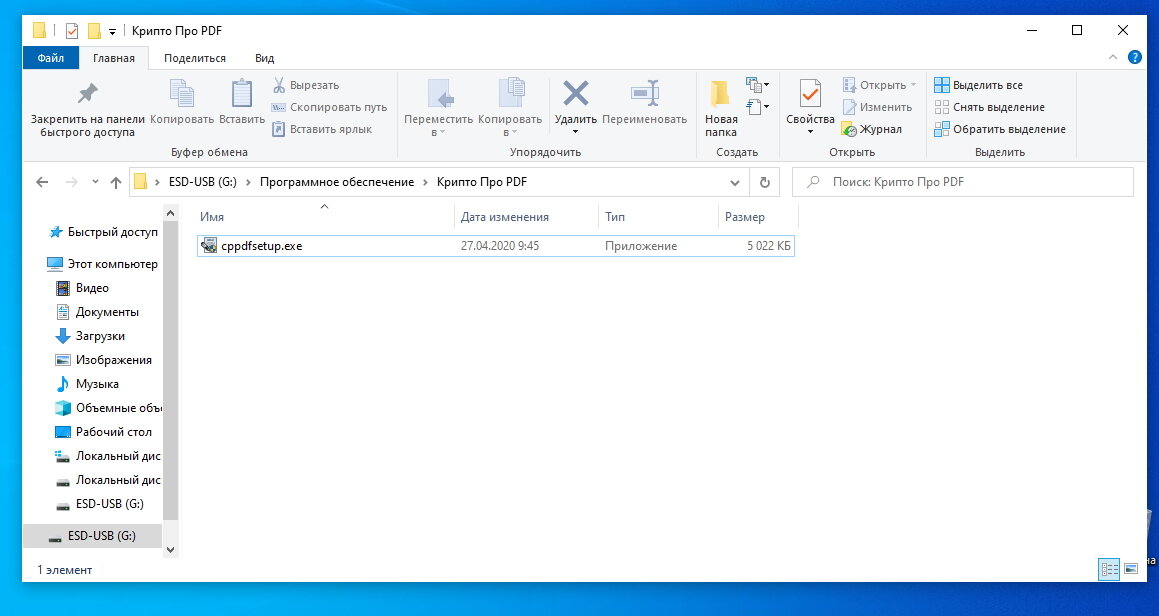1159x616 pixels.
Task: Open Быстрый доступ in sidebar
Action: [103, 232]
